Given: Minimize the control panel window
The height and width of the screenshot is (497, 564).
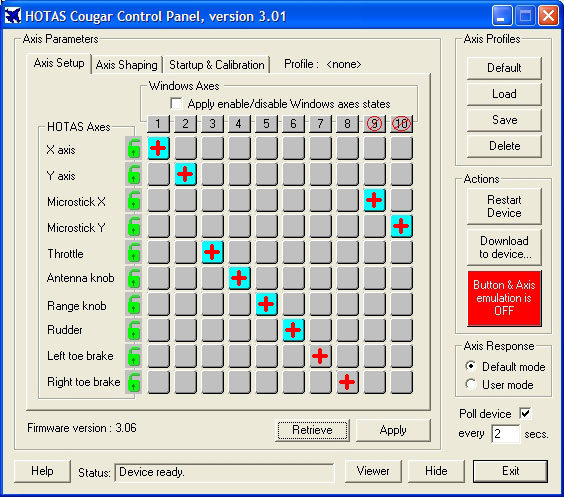Looking at the screenshot, I should tap(502, 16).
